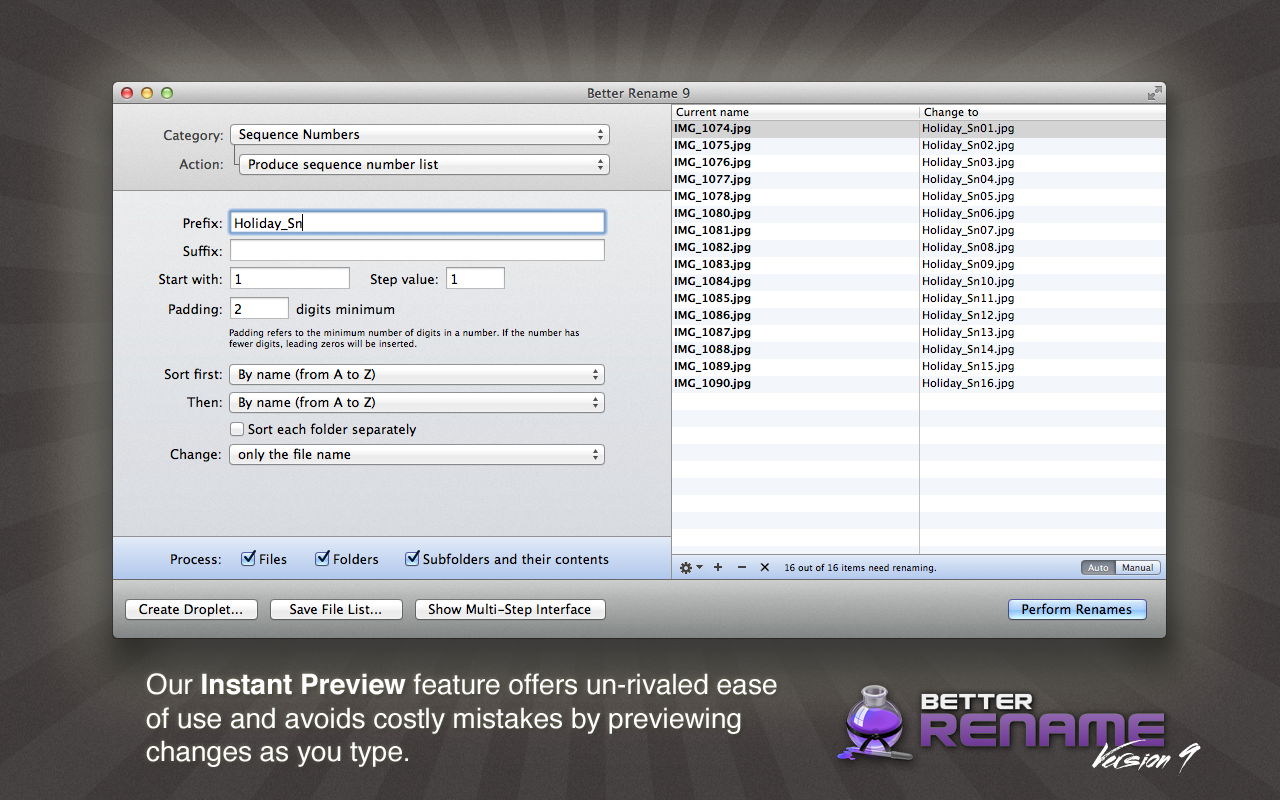This screenshot has height=800, width=1280.
Task: Click the minus icon to remove item
Action: click(742, 567)
